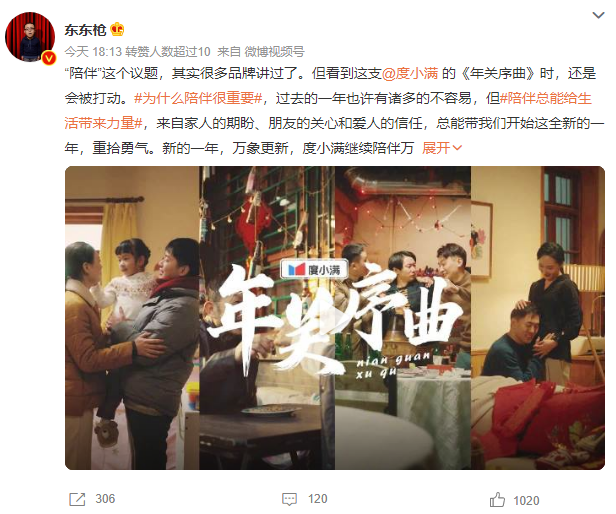Click the repost share icon

click(x=77, y=499)
